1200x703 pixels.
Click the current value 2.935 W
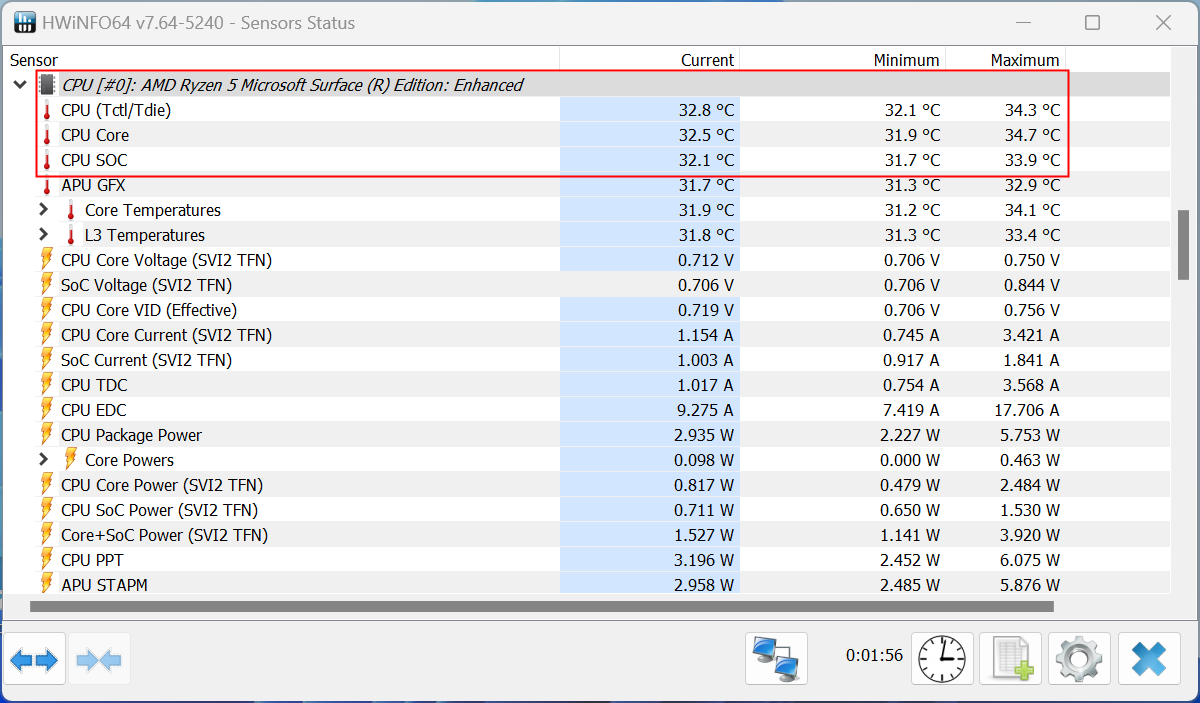[x=705, y=435]
